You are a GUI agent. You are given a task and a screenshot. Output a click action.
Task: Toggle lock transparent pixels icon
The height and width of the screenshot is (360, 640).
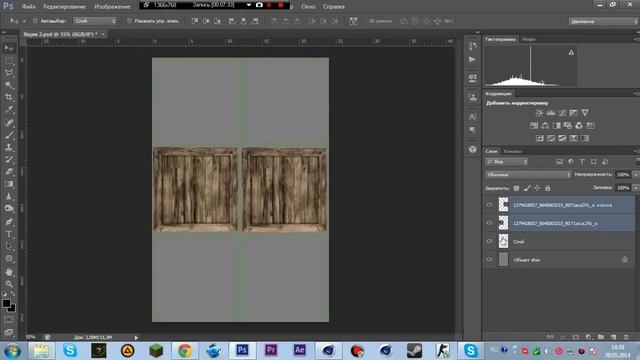point(516,188)
